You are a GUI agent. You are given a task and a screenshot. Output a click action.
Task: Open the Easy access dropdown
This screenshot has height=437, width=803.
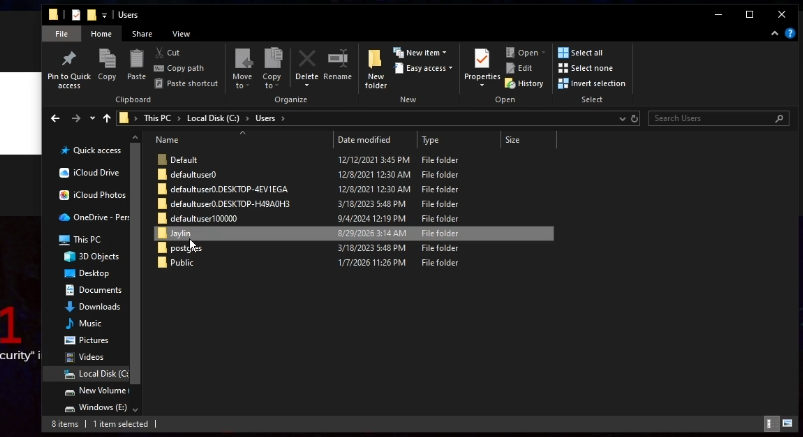pyautogui.click(x=424, y=68)
